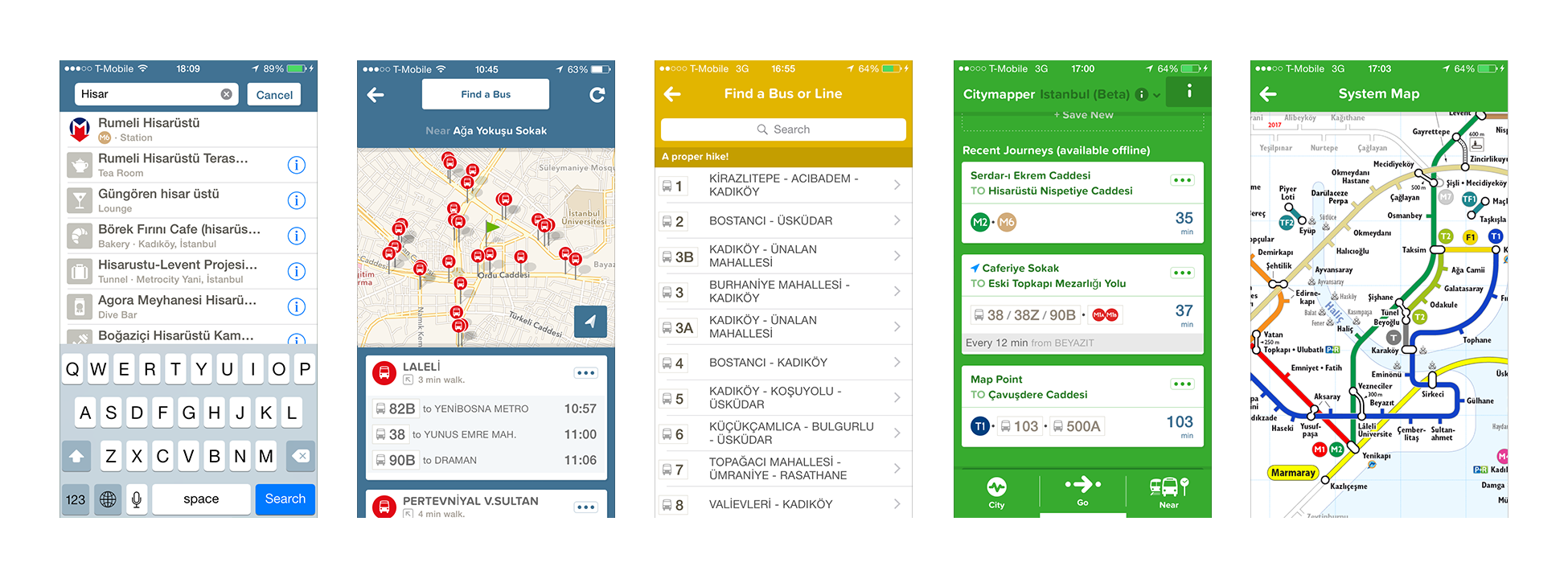Open info for Agora Meyhanesi
This screenshot has width=1568, height=579.
coord(297,306)
